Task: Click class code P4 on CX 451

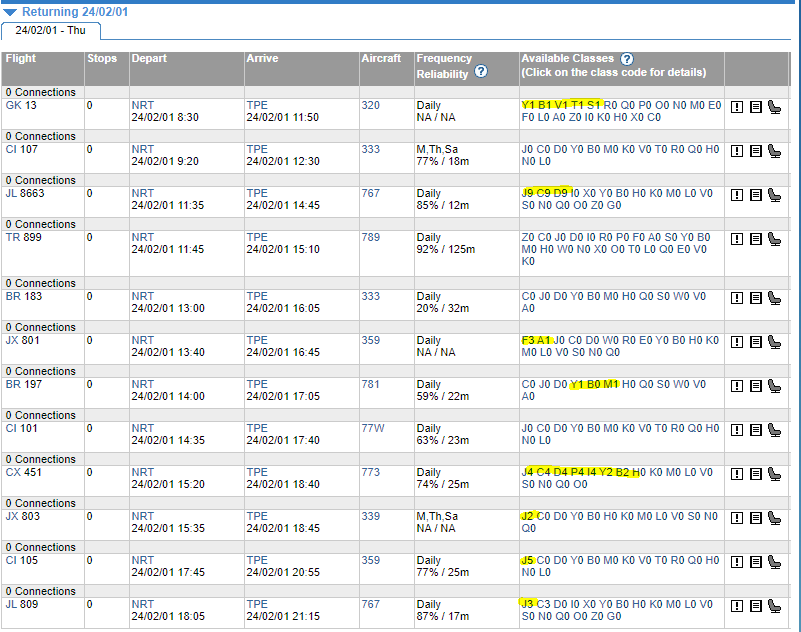Action: coord(577,472)
